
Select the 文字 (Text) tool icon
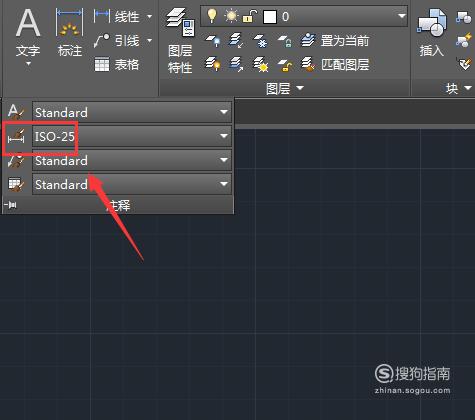point(28,23)
